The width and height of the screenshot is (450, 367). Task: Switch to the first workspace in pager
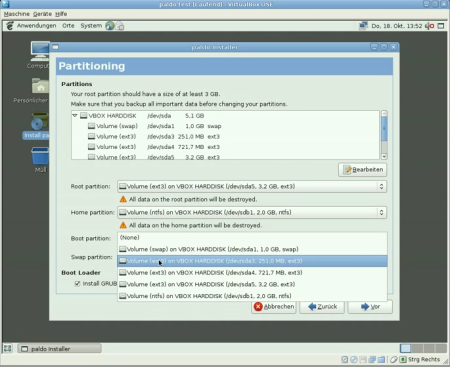406,348
